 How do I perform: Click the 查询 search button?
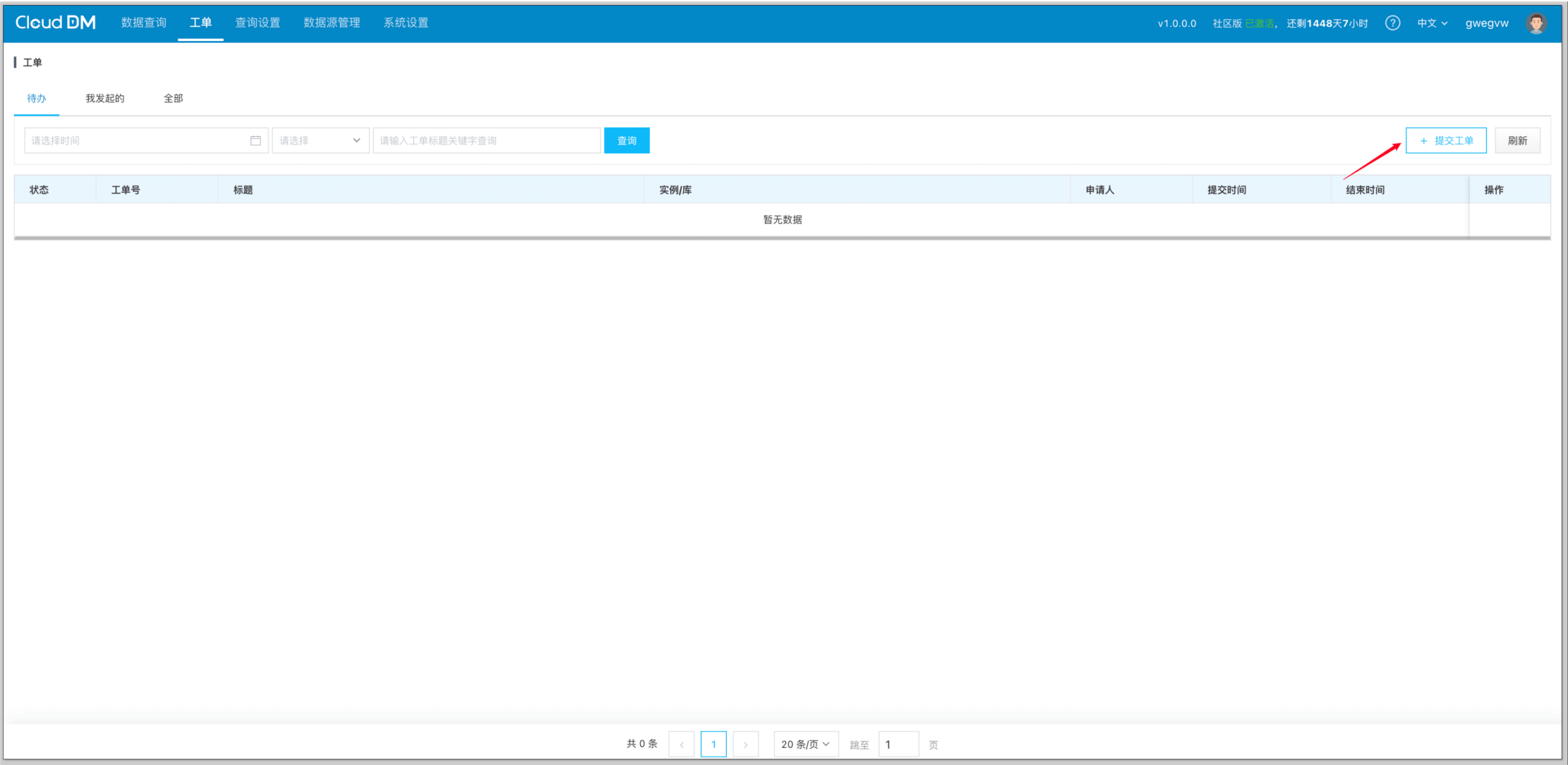pos(627,140)
